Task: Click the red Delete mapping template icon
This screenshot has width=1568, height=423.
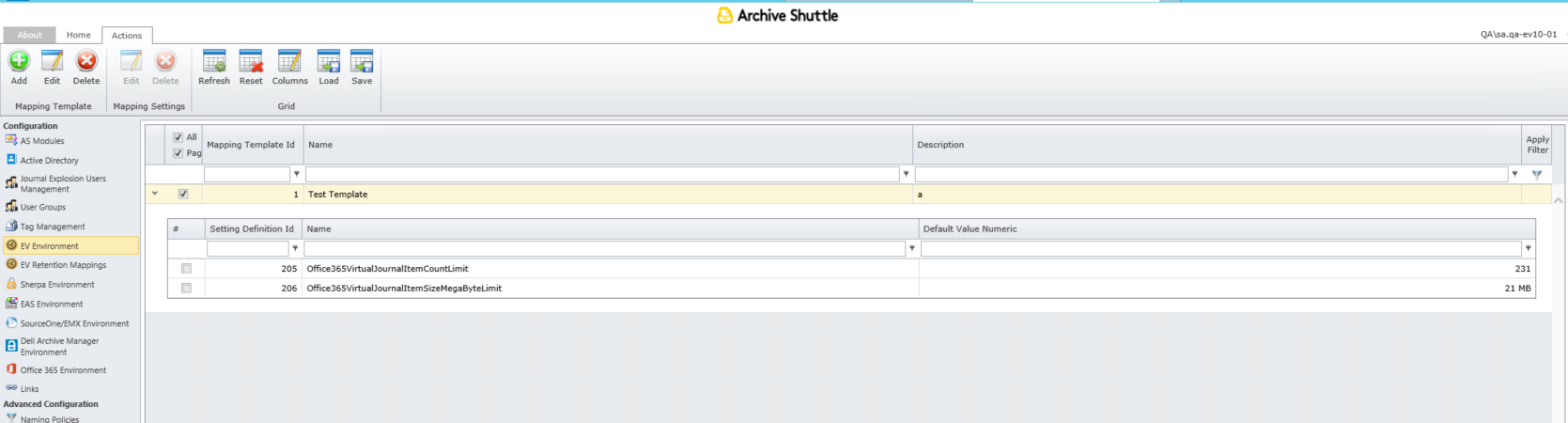Action: point(86,62)
